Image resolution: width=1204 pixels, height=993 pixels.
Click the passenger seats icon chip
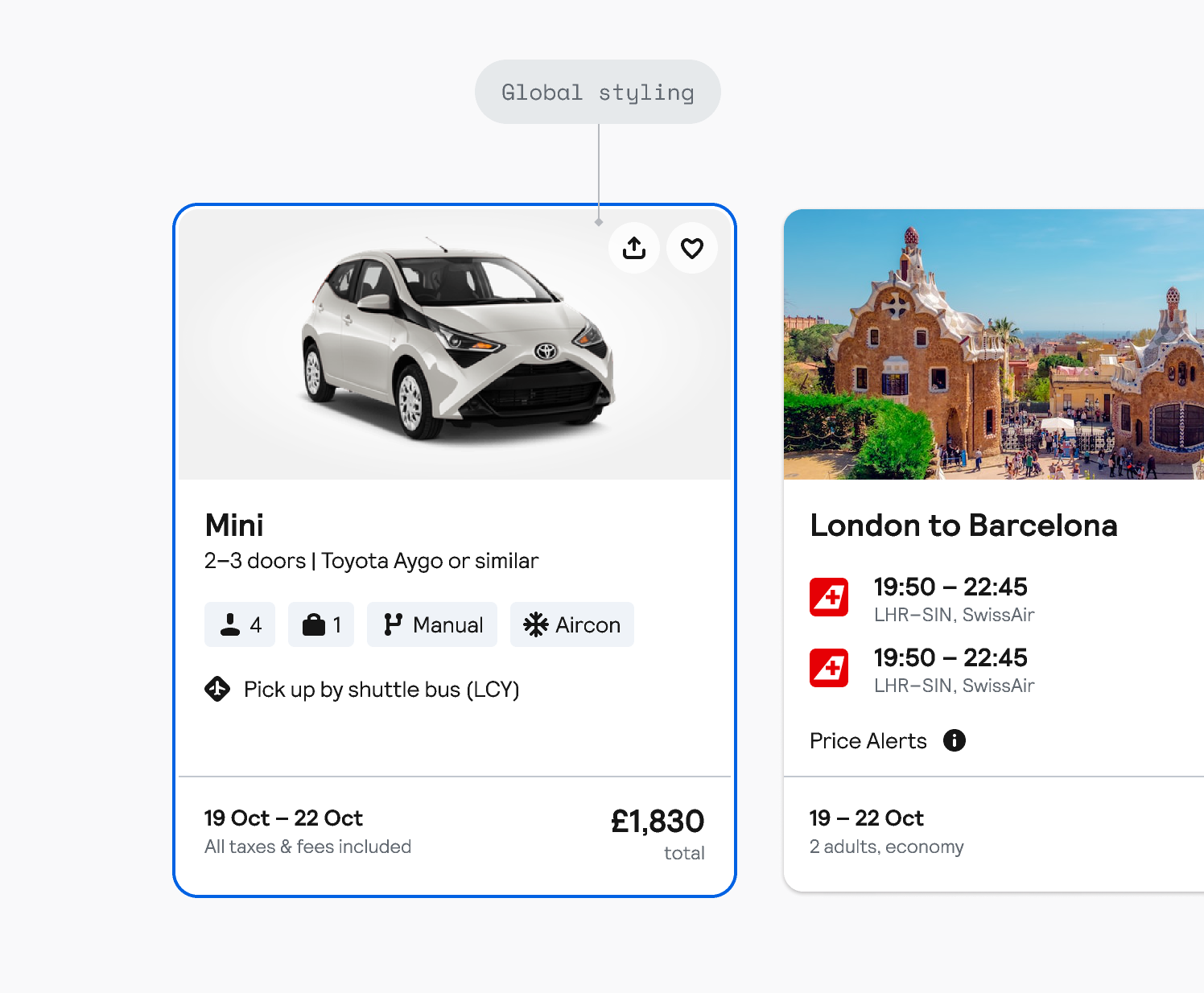coord(240,624)
